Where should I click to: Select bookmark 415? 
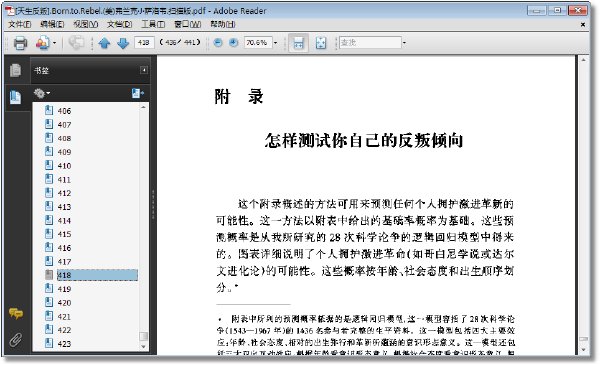[x=64, y=234]
